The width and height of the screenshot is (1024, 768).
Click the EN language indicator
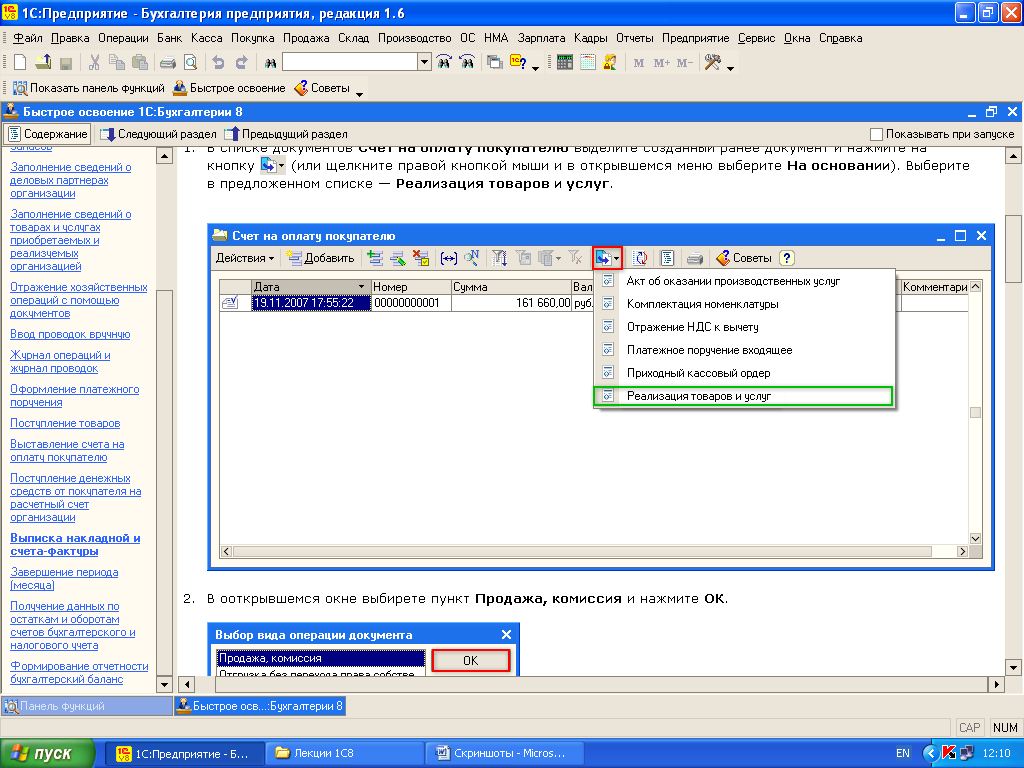coord(903,754)
